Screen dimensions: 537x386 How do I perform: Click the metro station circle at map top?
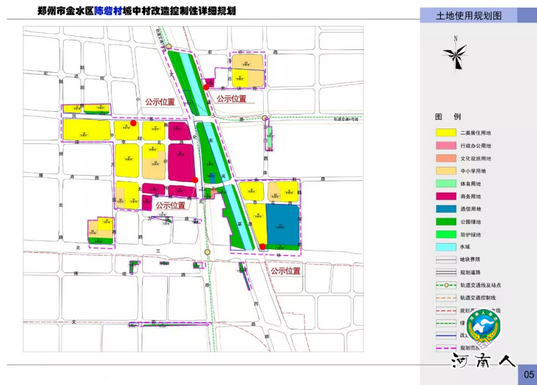coord(169,47)
